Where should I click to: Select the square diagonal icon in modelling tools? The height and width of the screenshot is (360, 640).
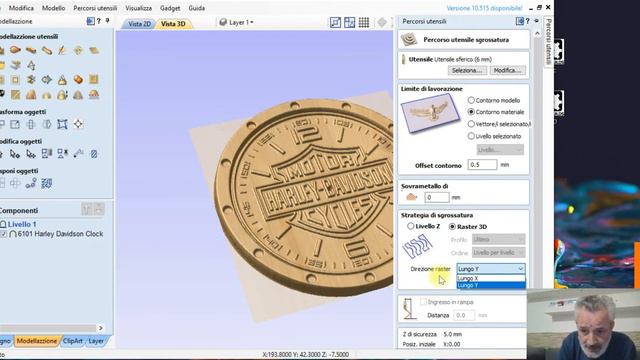click(x=16, y=95)
